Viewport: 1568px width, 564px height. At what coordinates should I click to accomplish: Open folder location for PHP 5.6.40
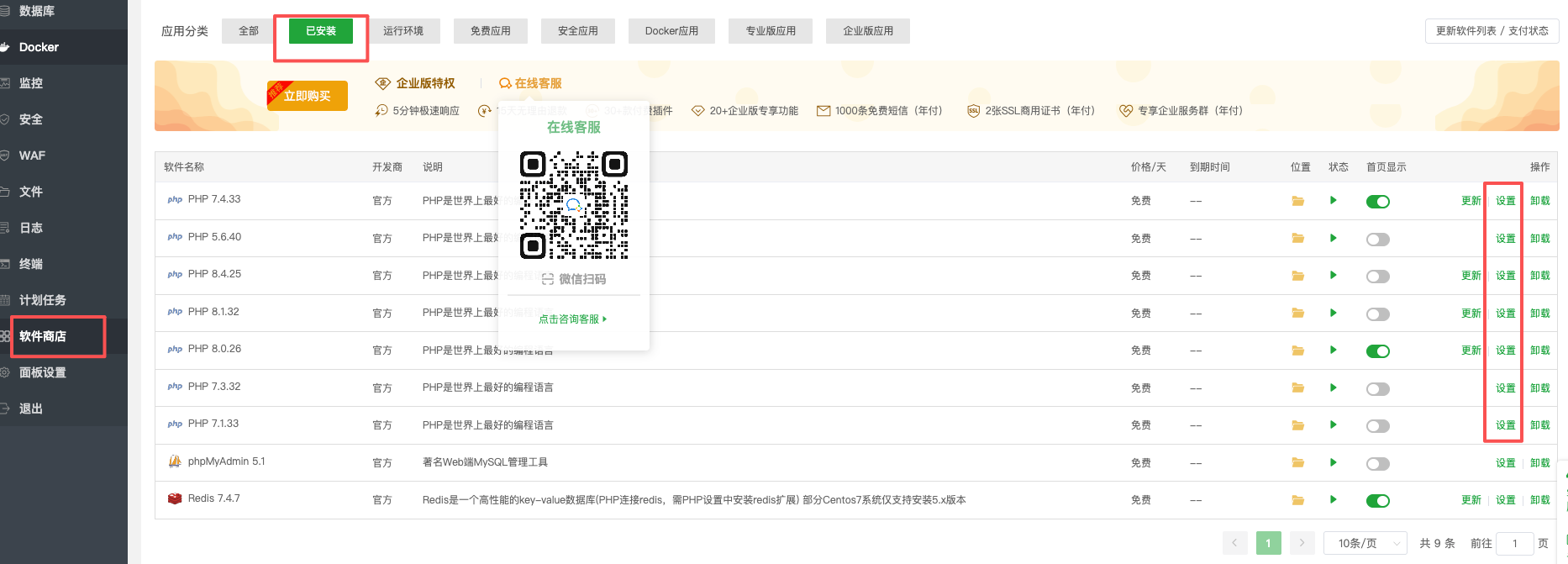[1298, 239]
